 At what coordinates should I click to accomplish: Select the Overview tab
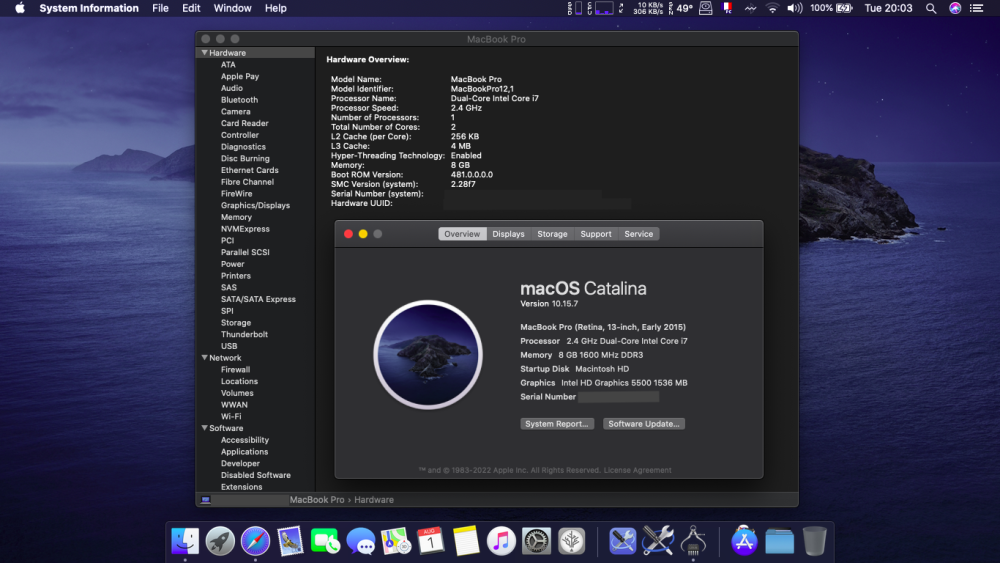[x=462, y=234]
